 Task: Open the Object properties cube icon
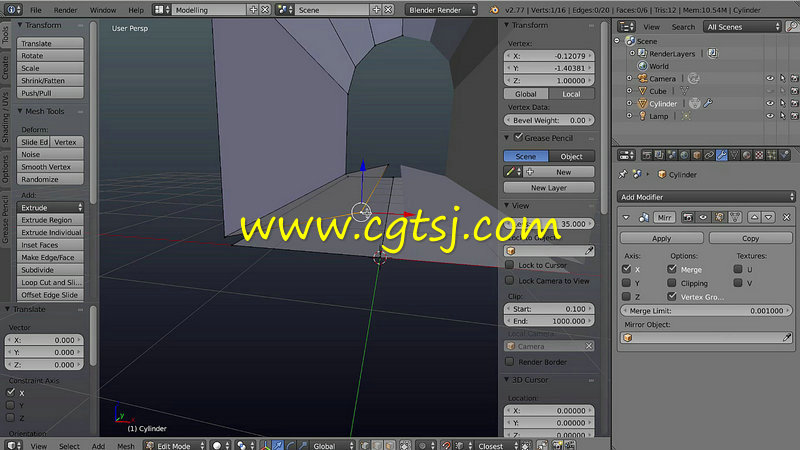tap(697, 155)
